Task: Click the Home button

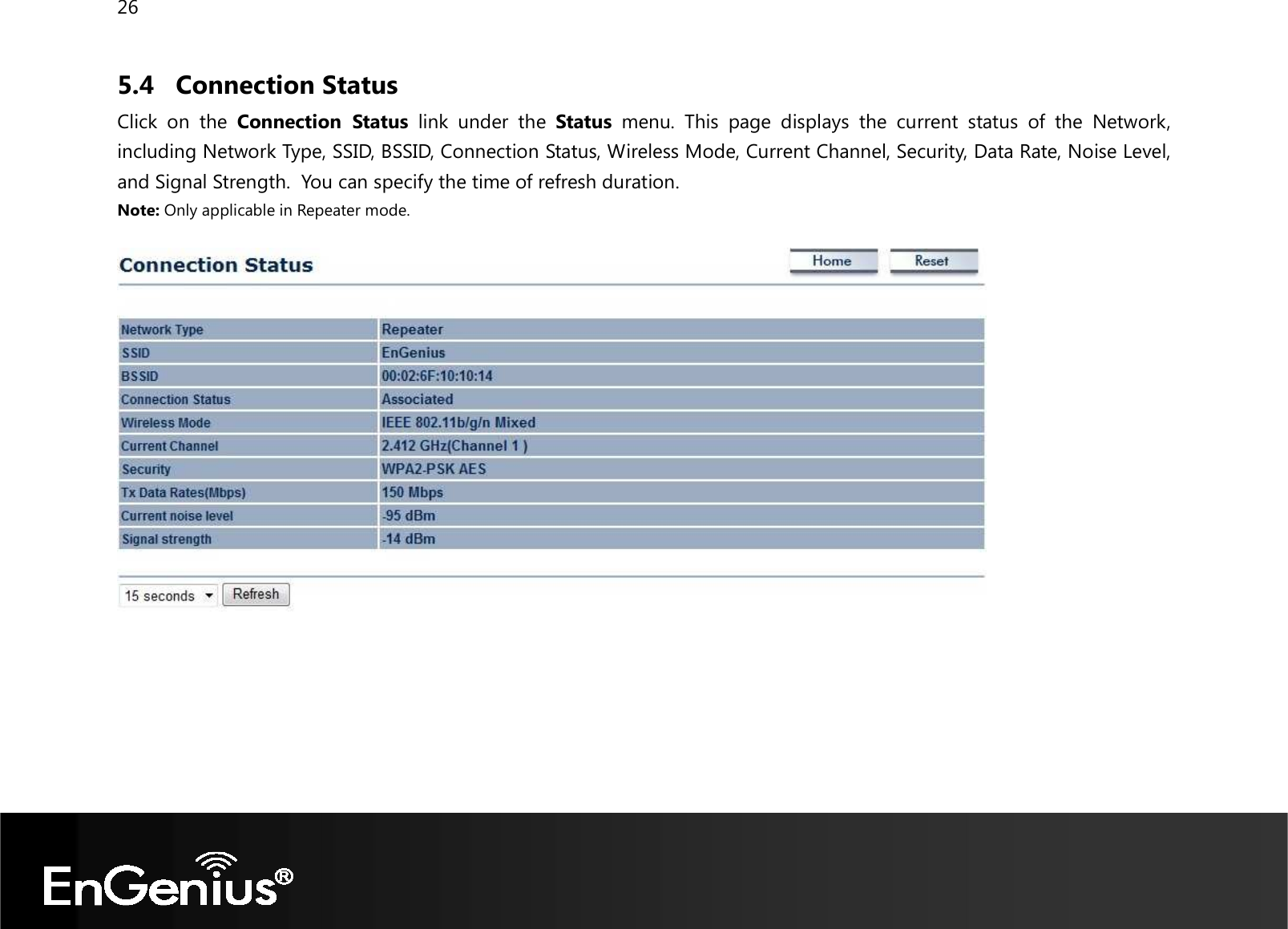Action: click(833, 261)
